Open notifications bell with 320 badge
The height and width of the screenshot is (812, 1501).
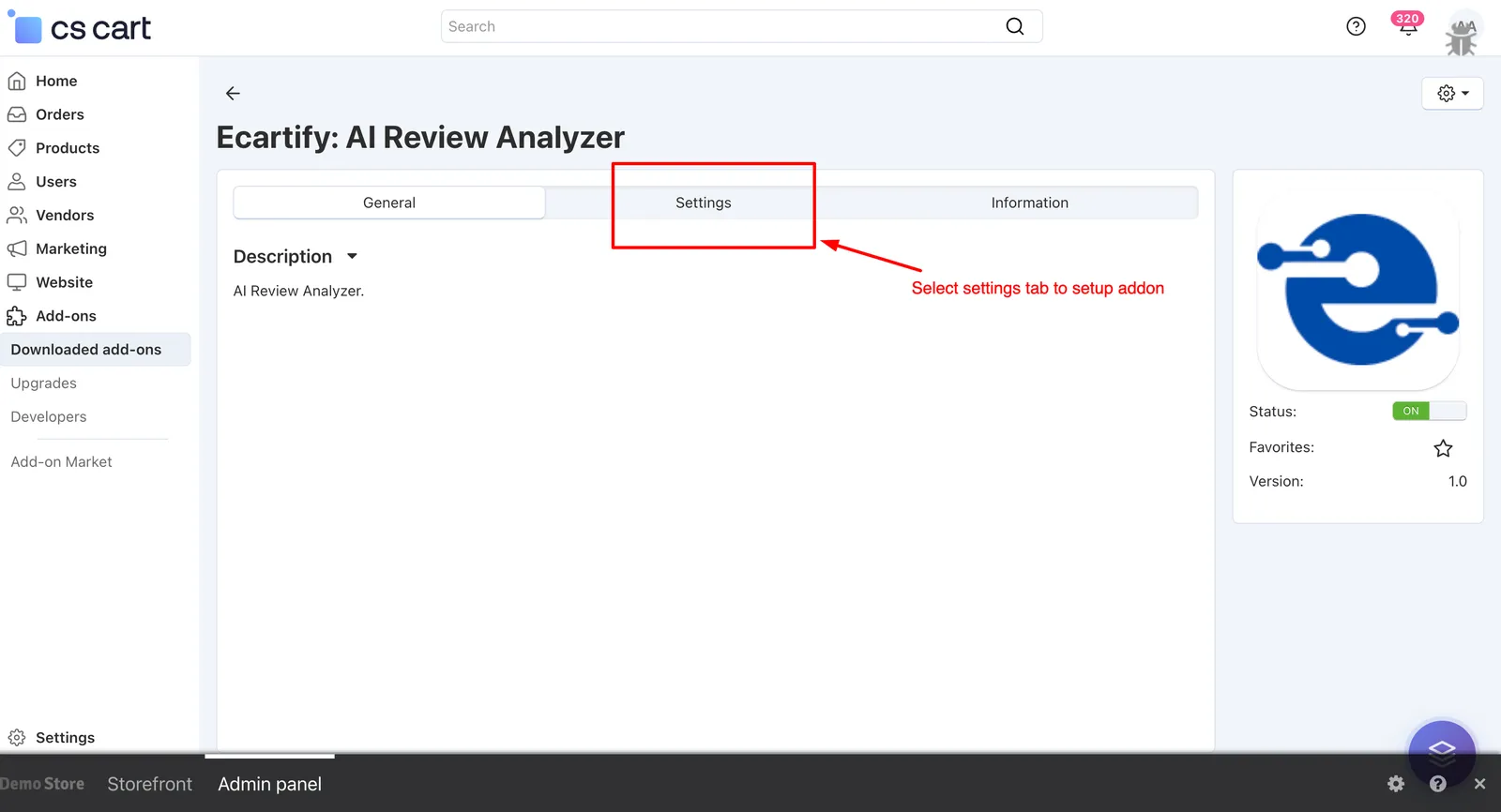click(x=1407, y=24)
